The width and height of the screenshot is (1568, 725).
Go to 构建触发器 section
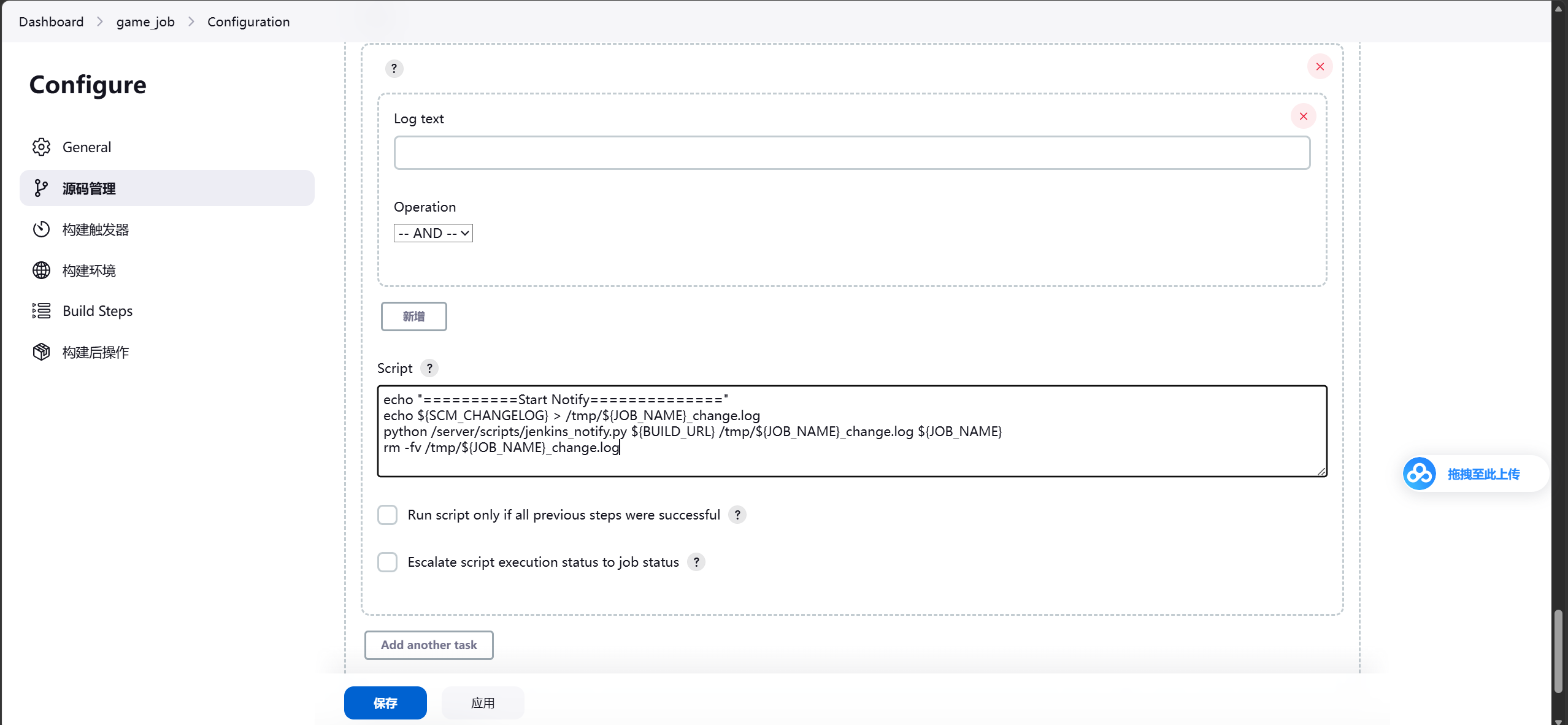pyautogui.click(x=167, y=229)
